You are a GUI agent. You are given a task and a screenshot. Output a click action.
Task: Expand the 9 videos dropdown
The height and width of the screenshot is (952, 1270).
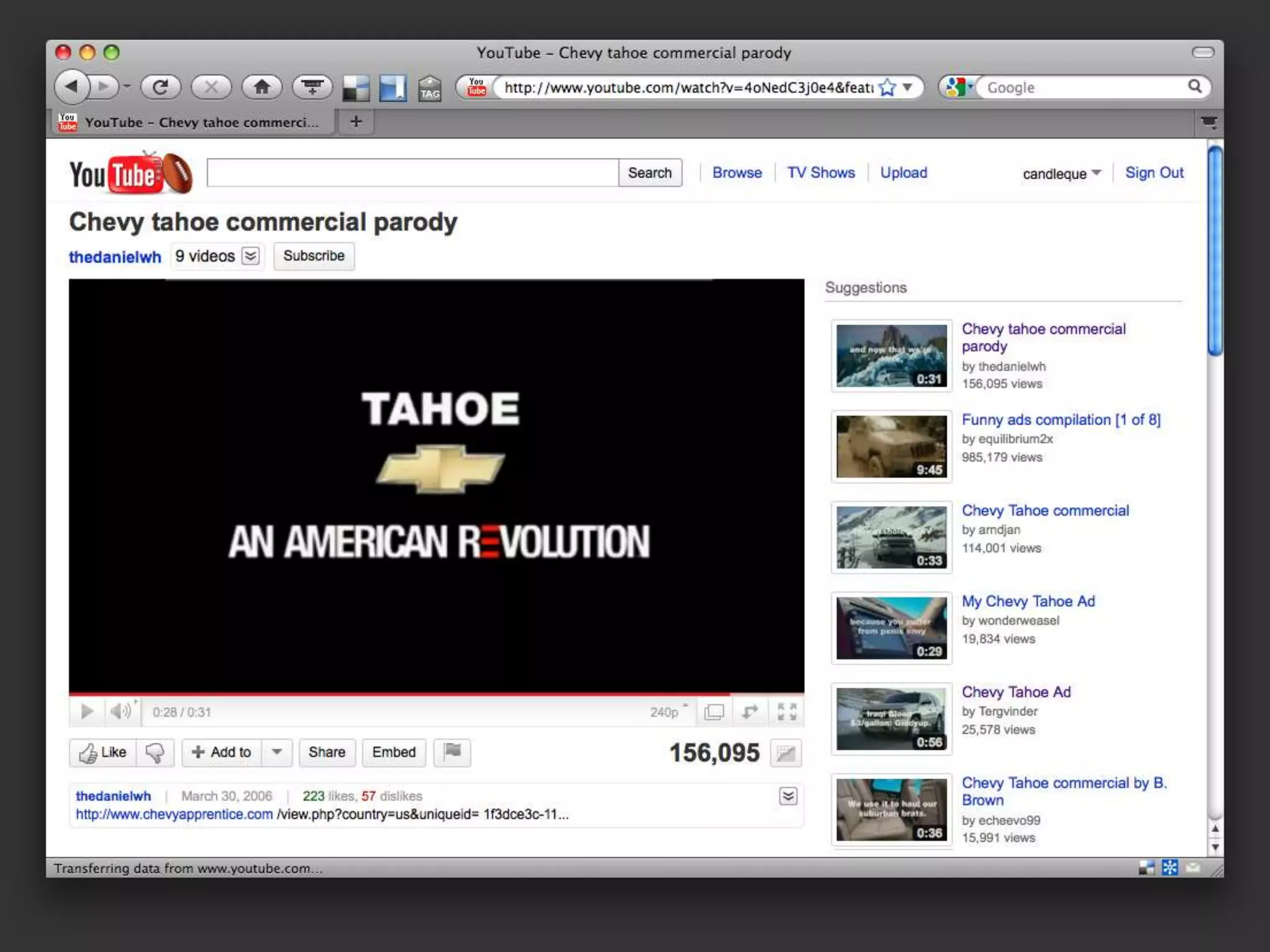[251, 256]
